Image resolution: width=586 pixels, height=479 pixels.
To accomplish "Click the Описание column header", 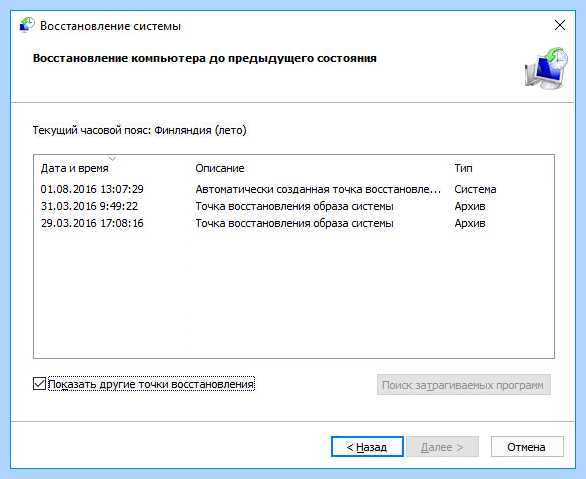I will pyautogui.click(x=220, y=168).
